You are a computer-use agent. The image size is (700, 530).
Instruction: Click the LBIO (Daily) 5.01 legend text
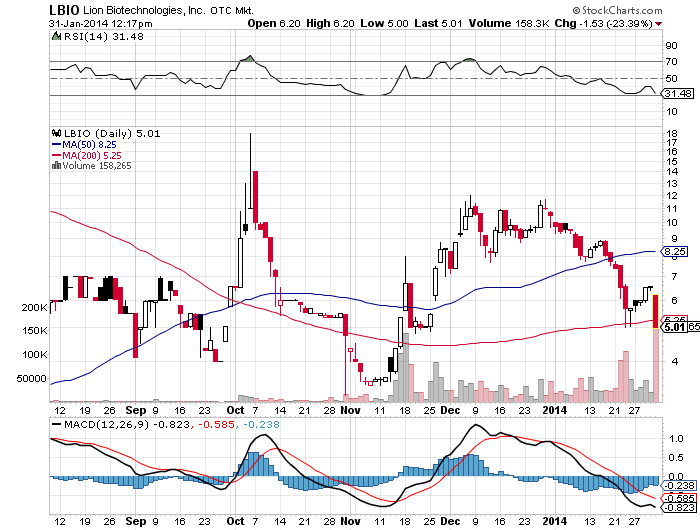[x=112, y=134]
